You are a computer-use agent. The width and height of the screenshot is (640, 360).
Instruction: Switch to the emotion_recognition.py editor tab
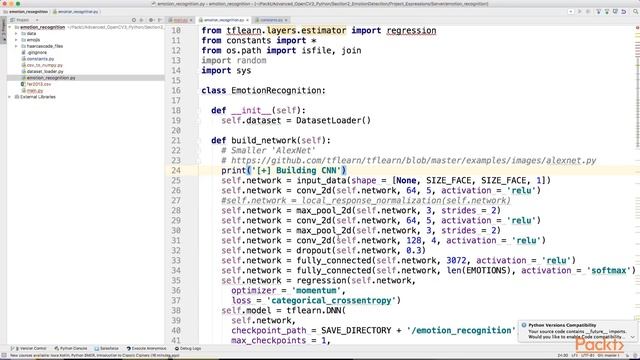point(224,20)
